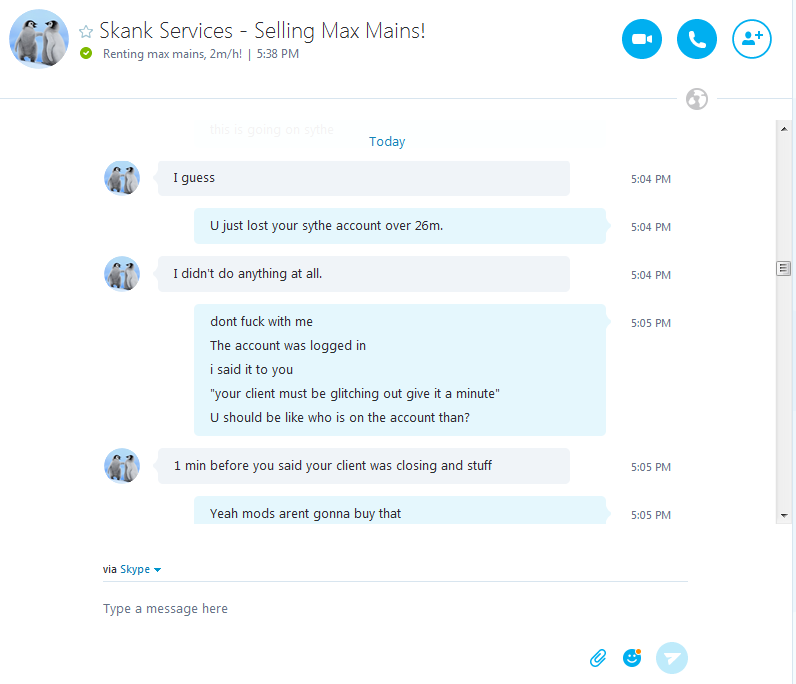Add people to this conversation
Image resolution: width=796 pixels, height=684 pixels.
752,39
